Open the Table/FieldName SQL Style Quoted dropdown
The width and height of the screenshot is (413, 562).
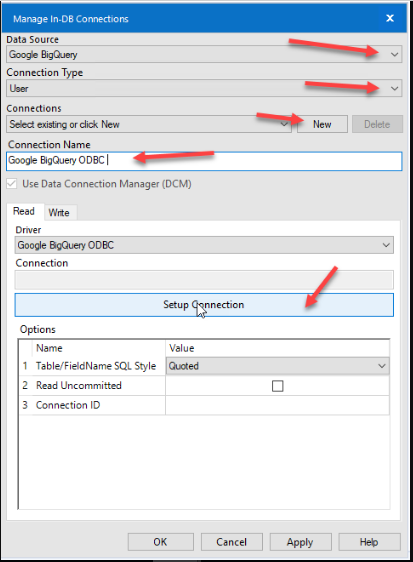click(277, 366)
